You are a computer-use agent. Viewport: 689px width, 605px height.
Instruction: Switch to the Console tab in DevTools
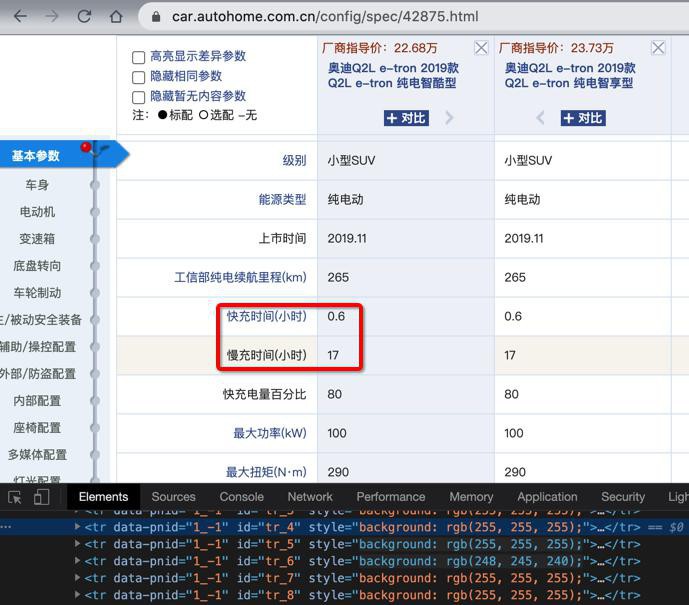242,497
